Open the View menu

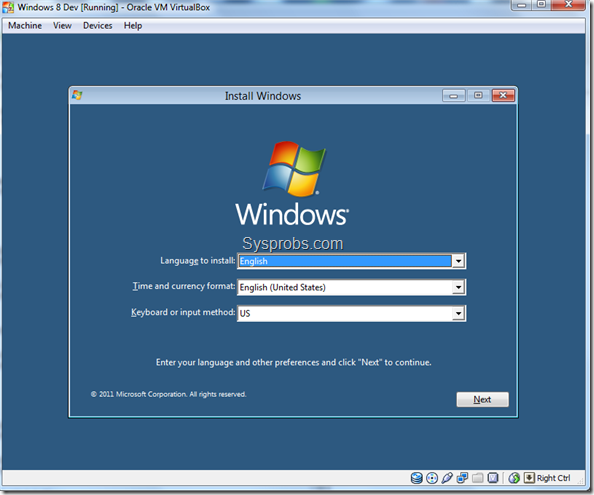click(x=62, y=26)
